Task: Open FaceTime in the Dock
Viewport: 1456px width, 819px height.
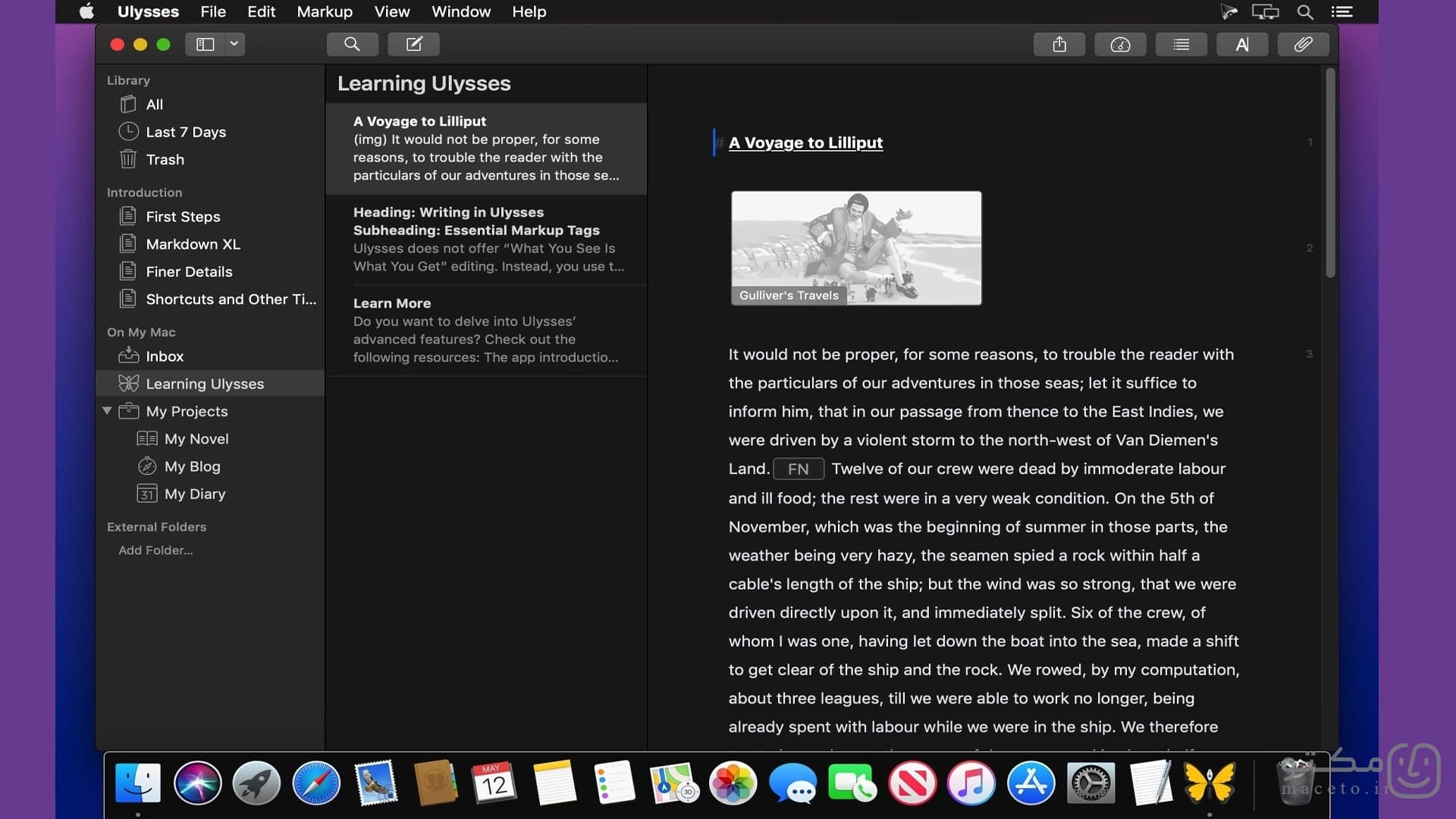Action: pyautogui.click(x=852, y=783)
